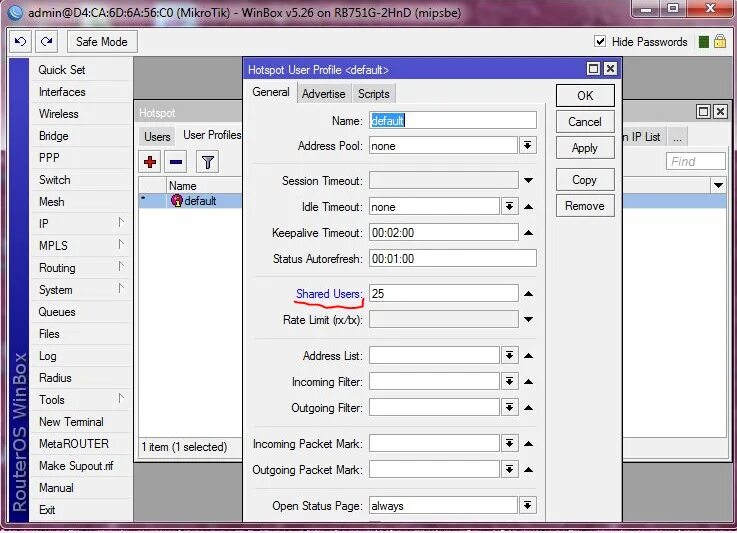Screen dimensions: 737x533
Task: Open the Users tab in Hotspot
Action: (157, 137)
